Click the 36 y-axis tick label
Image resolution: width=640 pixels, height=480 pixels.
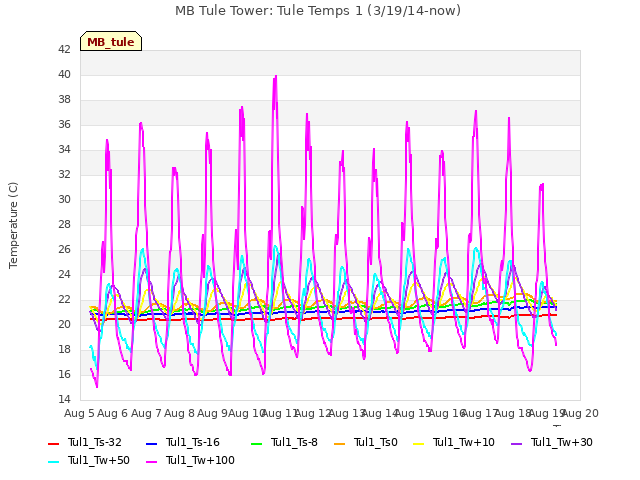click(64, 124)
